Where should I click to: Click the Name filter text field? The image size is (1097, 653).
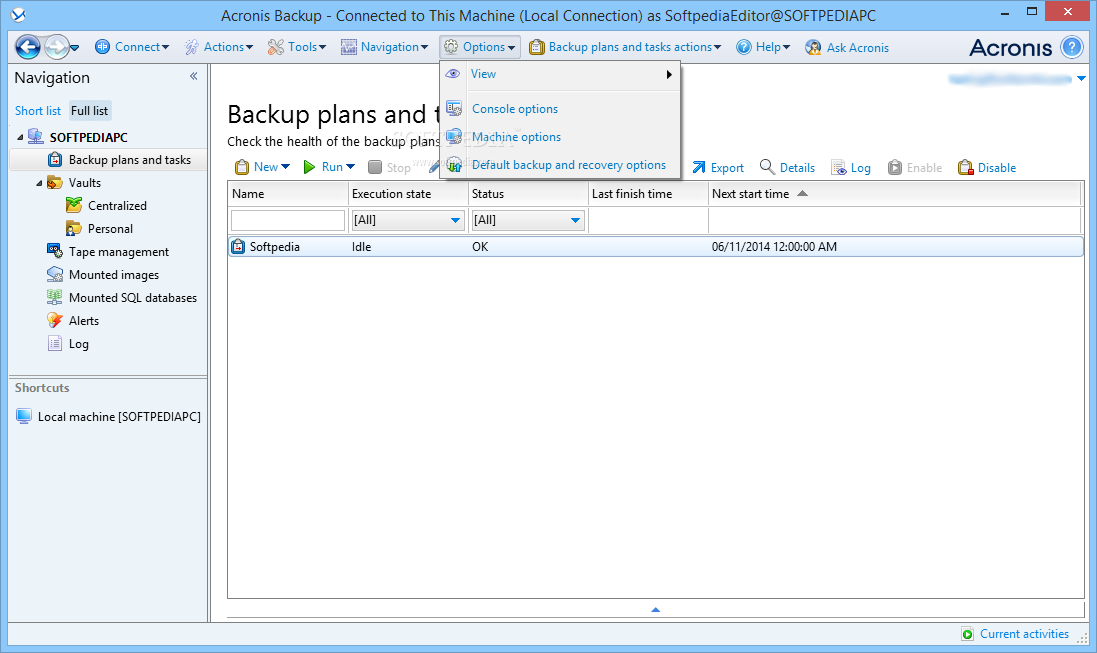(x=288, y=220)
